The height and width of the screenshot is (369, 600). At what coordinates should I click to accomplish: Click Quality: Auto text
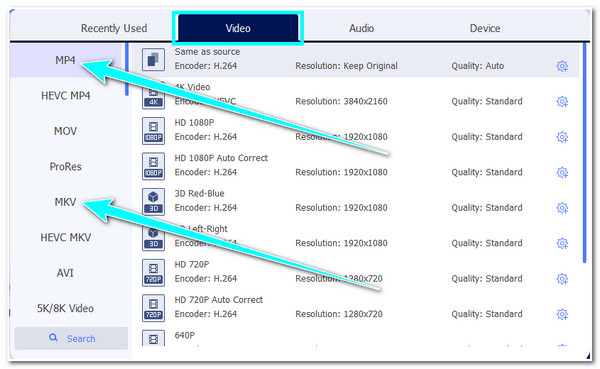478,66
